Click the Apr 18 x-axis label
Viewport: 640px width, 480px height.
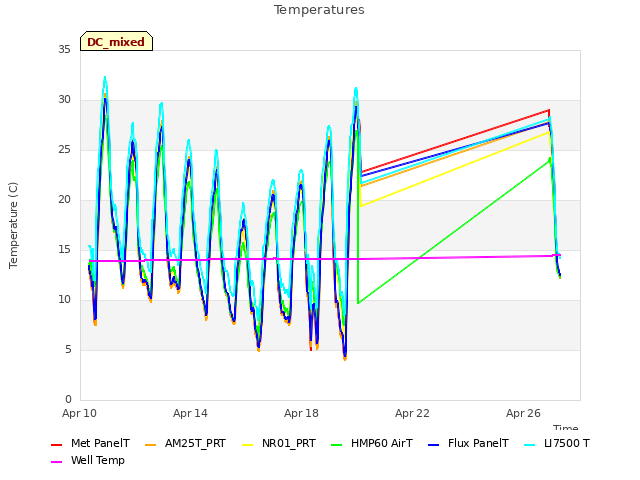(x=301, y=413)
